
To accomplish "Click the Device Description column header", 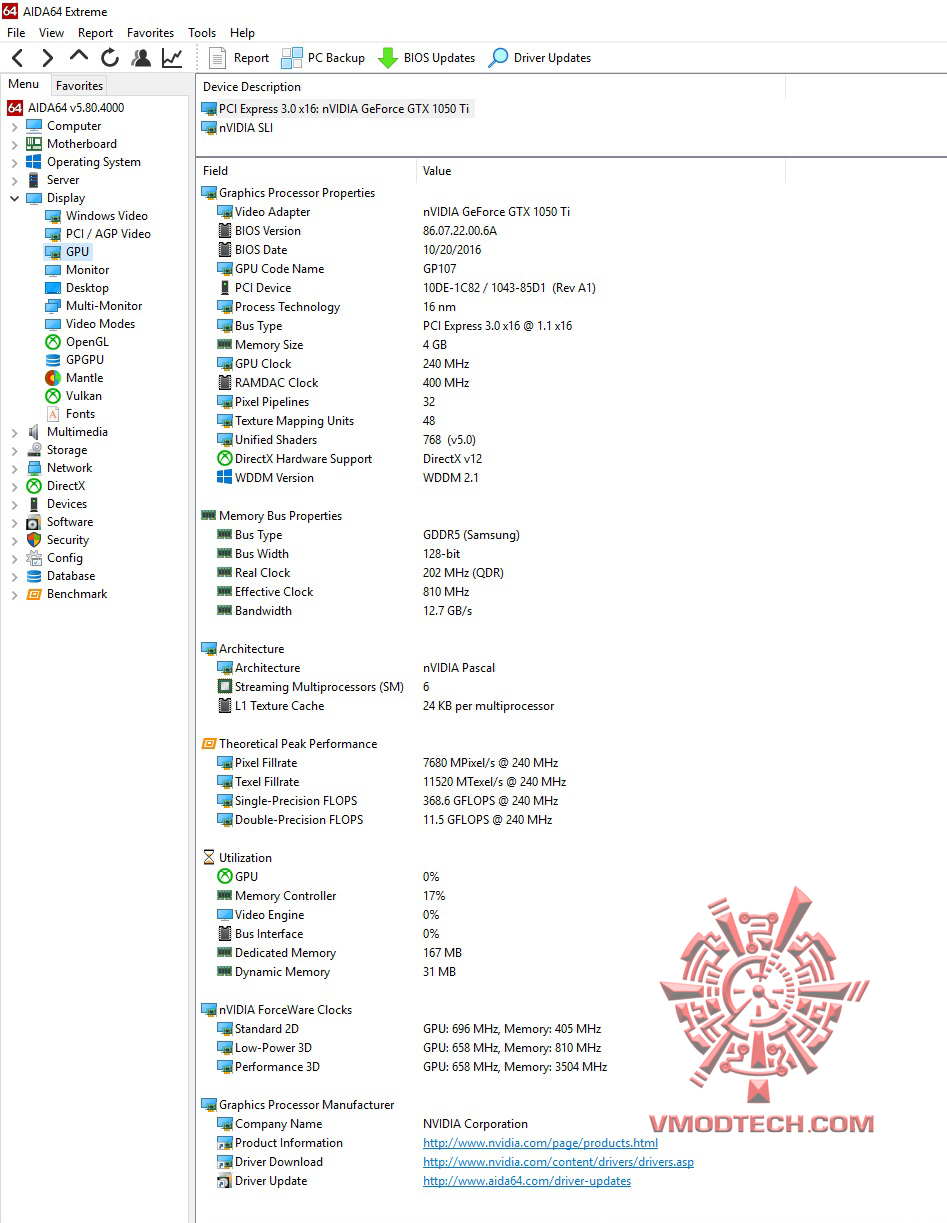I will pos(491,87).
